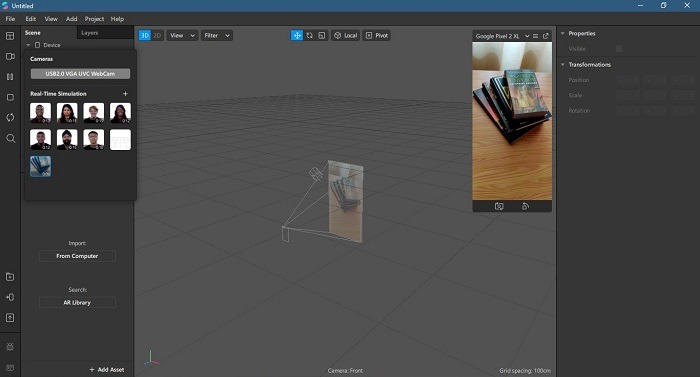Open the Help menu
The image size is (700, 377).
117,19
